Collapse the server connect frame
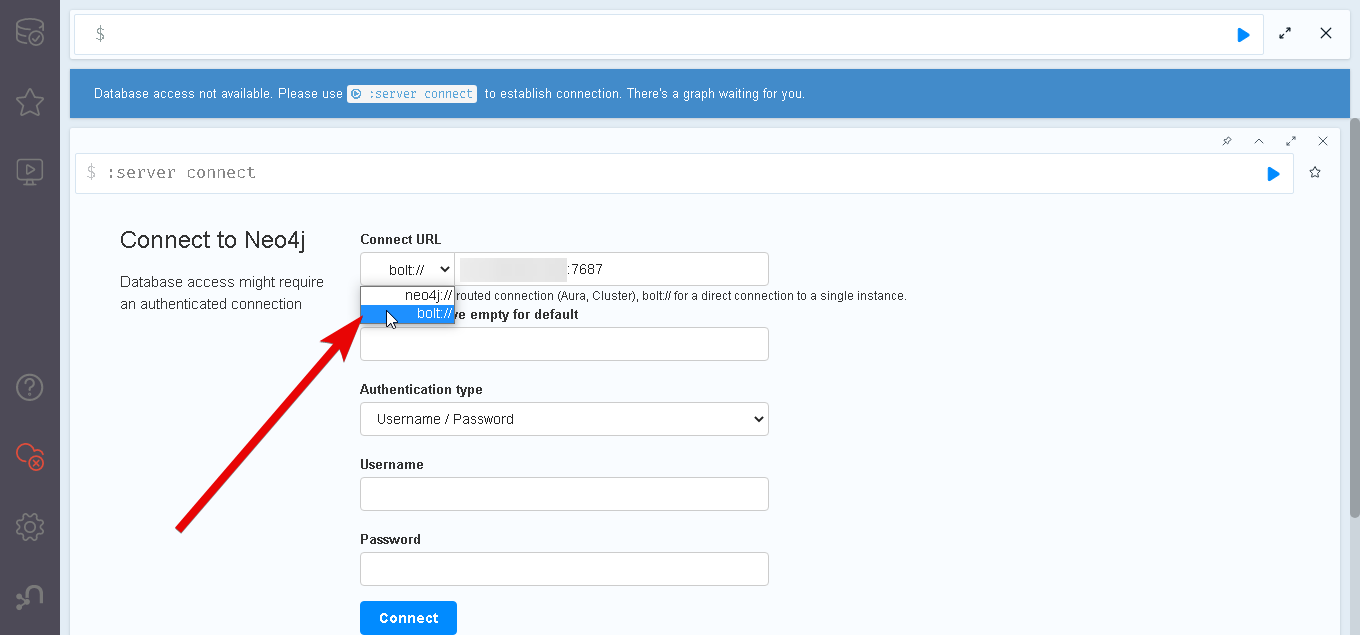1360x635 pixels. [x=1259, y=141]
